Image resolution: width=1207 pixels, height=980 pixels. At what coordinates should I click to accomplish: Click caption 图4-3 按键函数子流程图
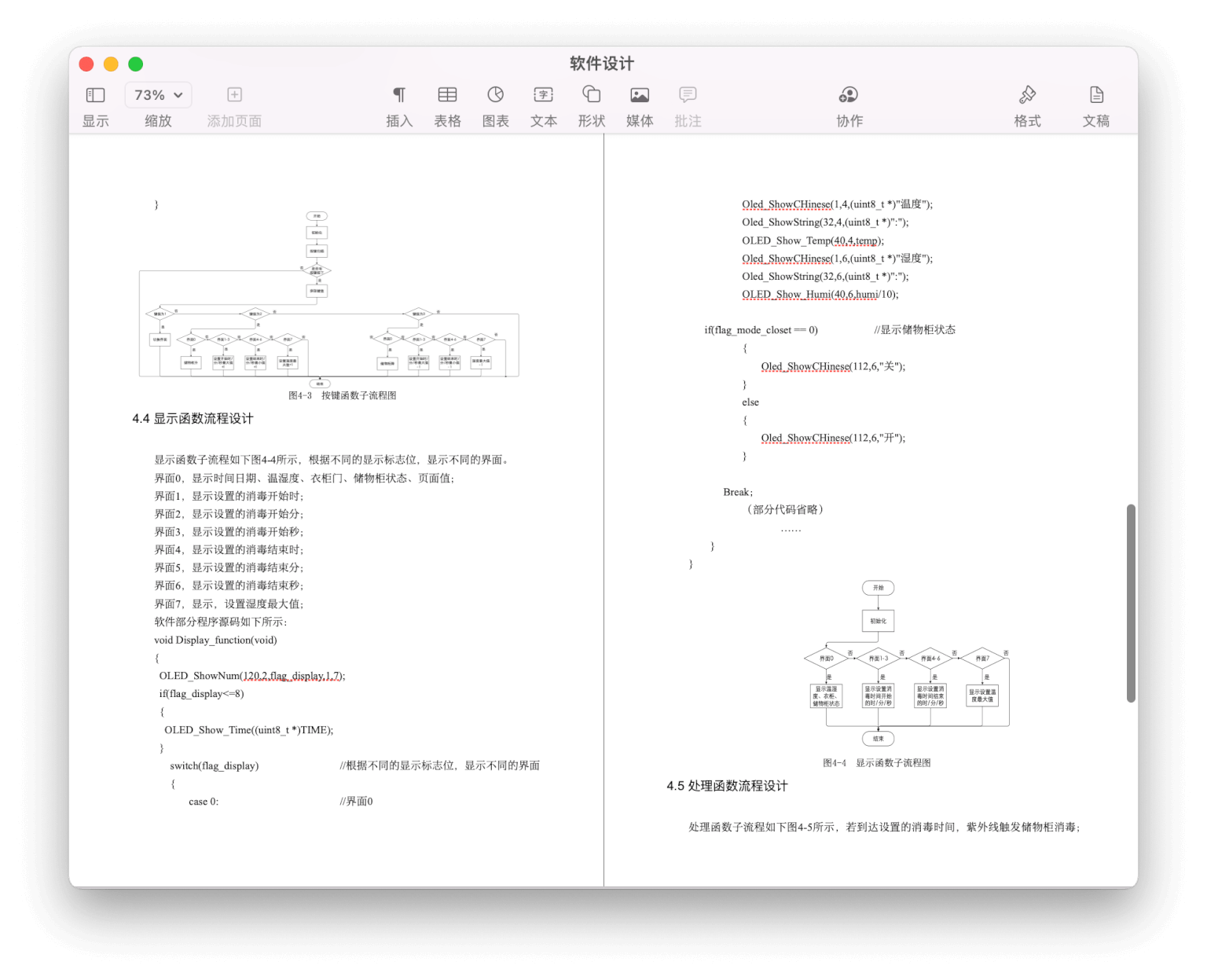pyautogui.click(x=342, y=395)
